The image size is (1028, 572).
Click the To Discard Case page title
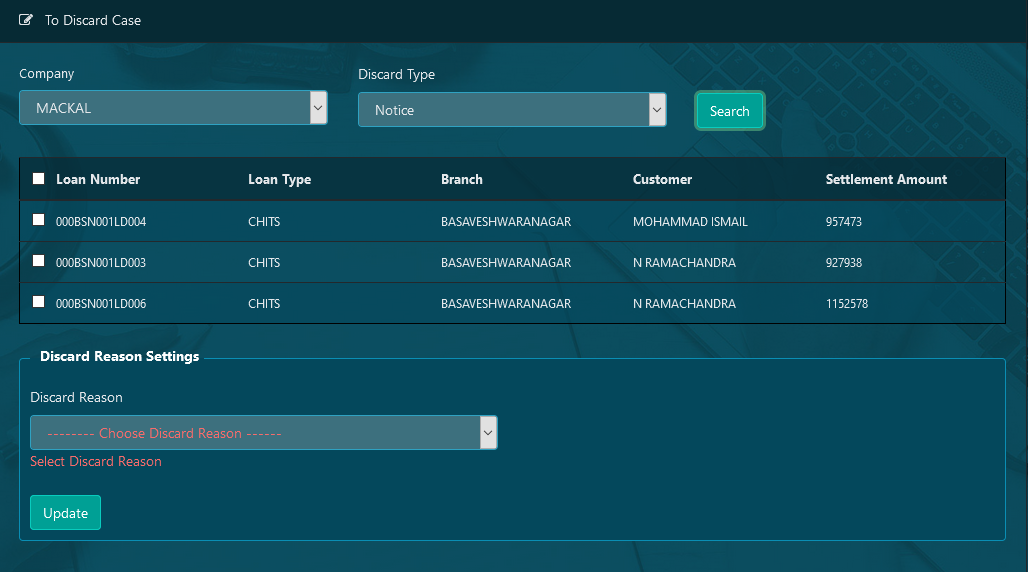(x=93, y=20)
